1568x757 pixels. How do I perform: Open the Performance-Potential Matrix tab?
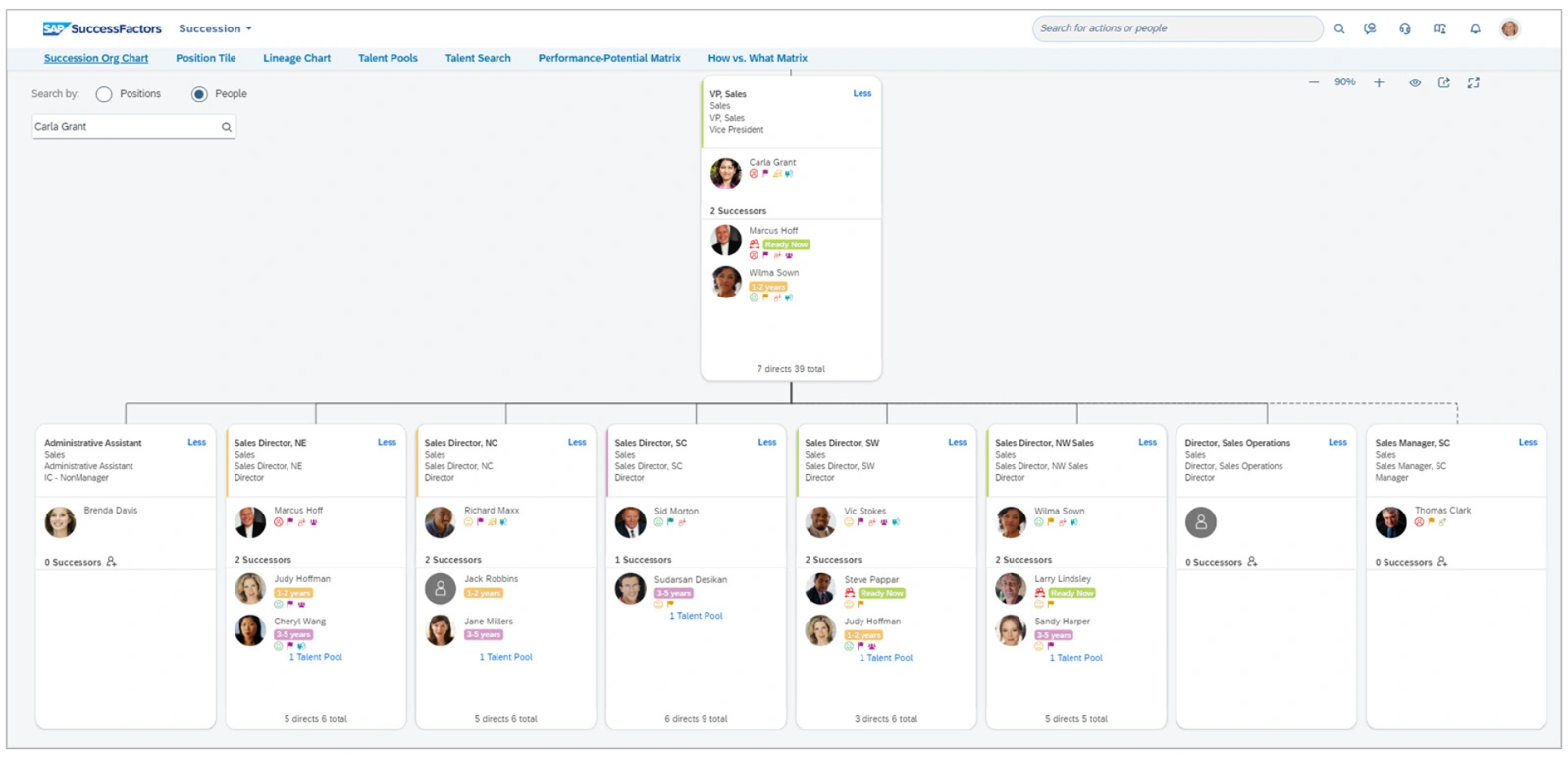[609, 58]
